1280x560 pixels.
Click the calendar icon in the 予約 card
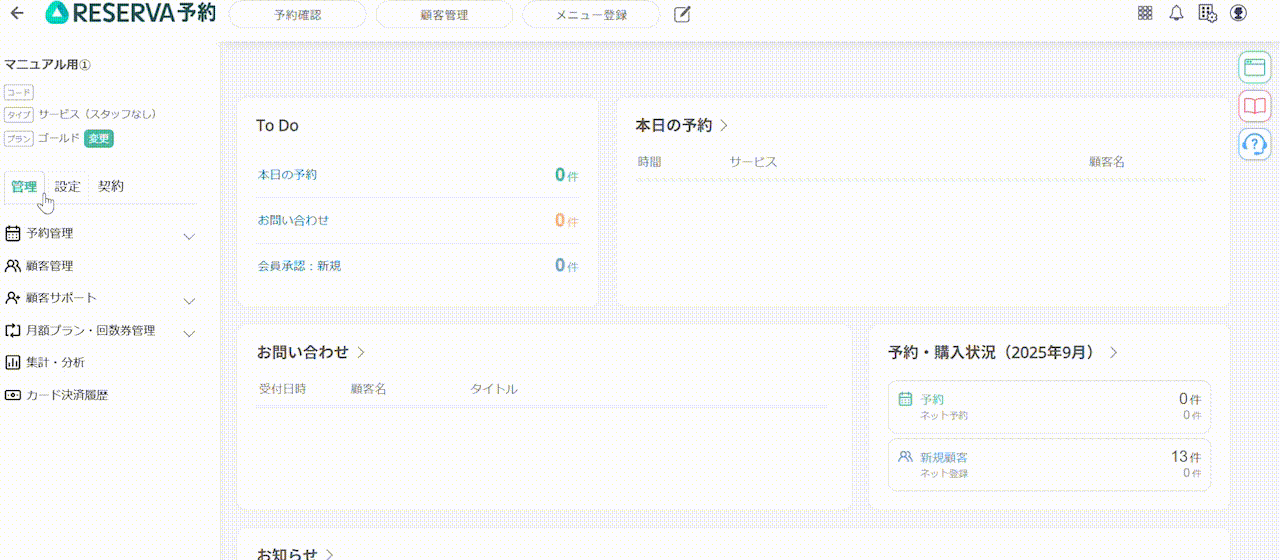click(x=905, y=398)
